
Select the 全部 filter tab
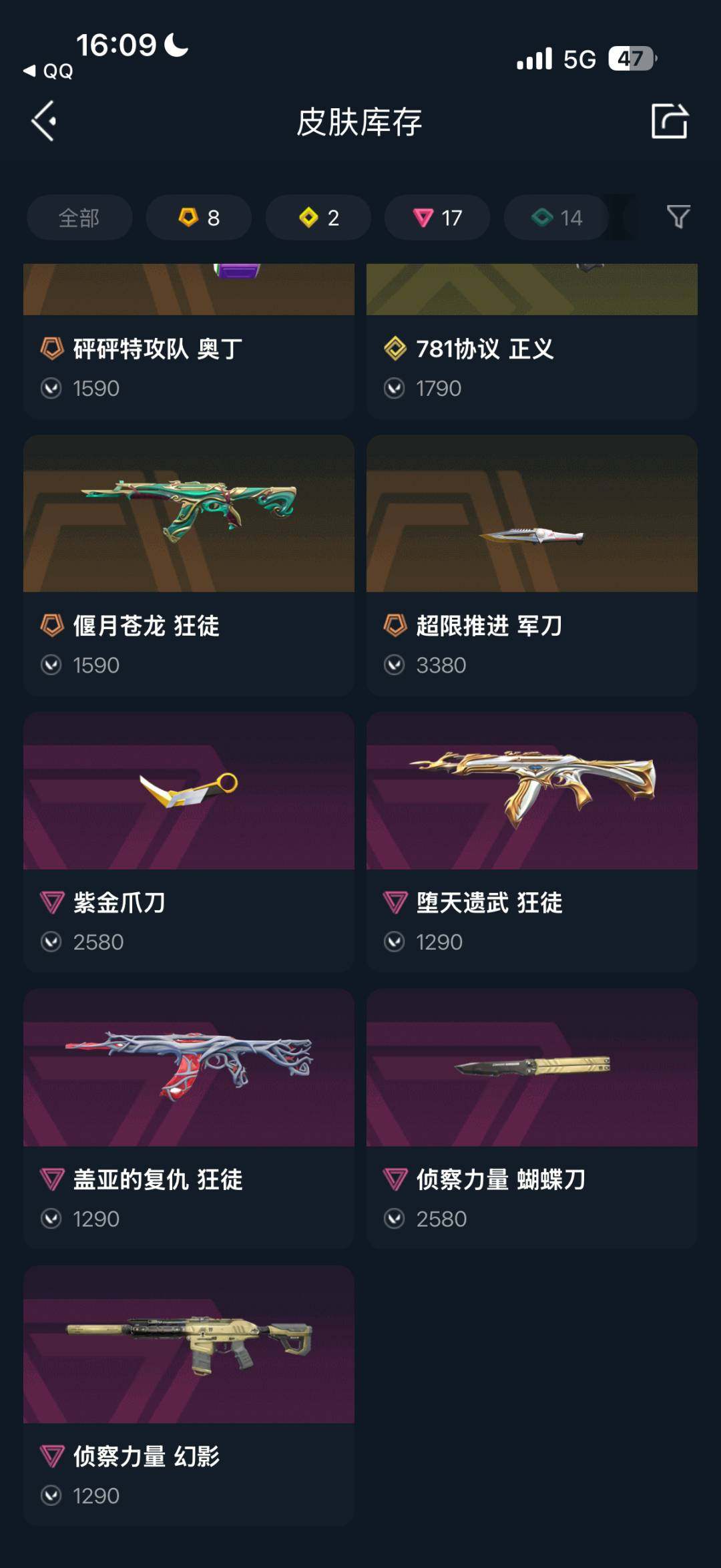(x=79, y=218)
